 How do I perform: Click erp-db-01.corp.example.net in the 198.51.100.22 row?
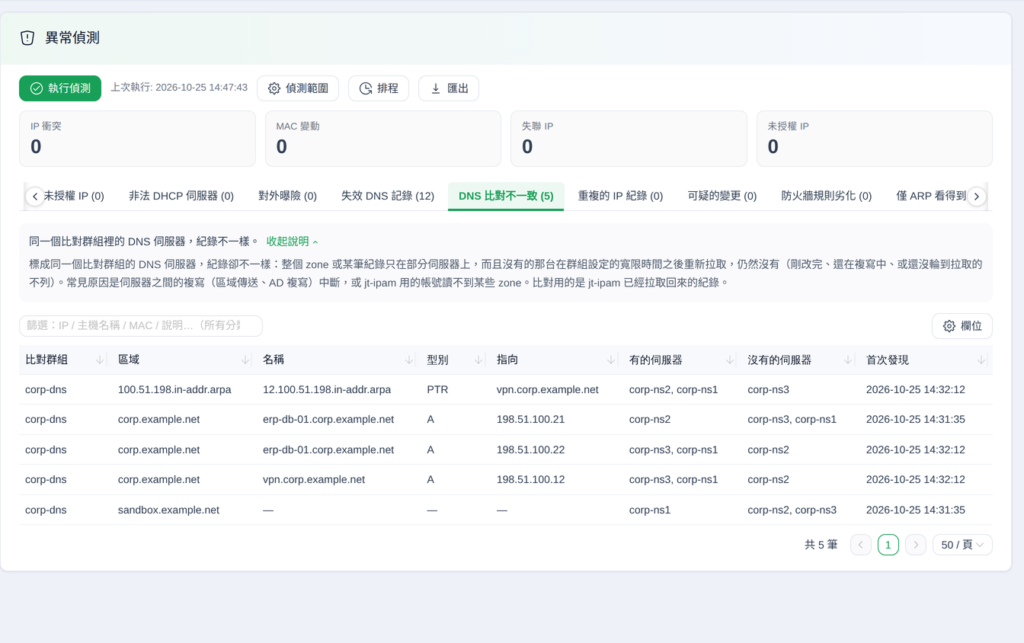click(x=328, y=450)
